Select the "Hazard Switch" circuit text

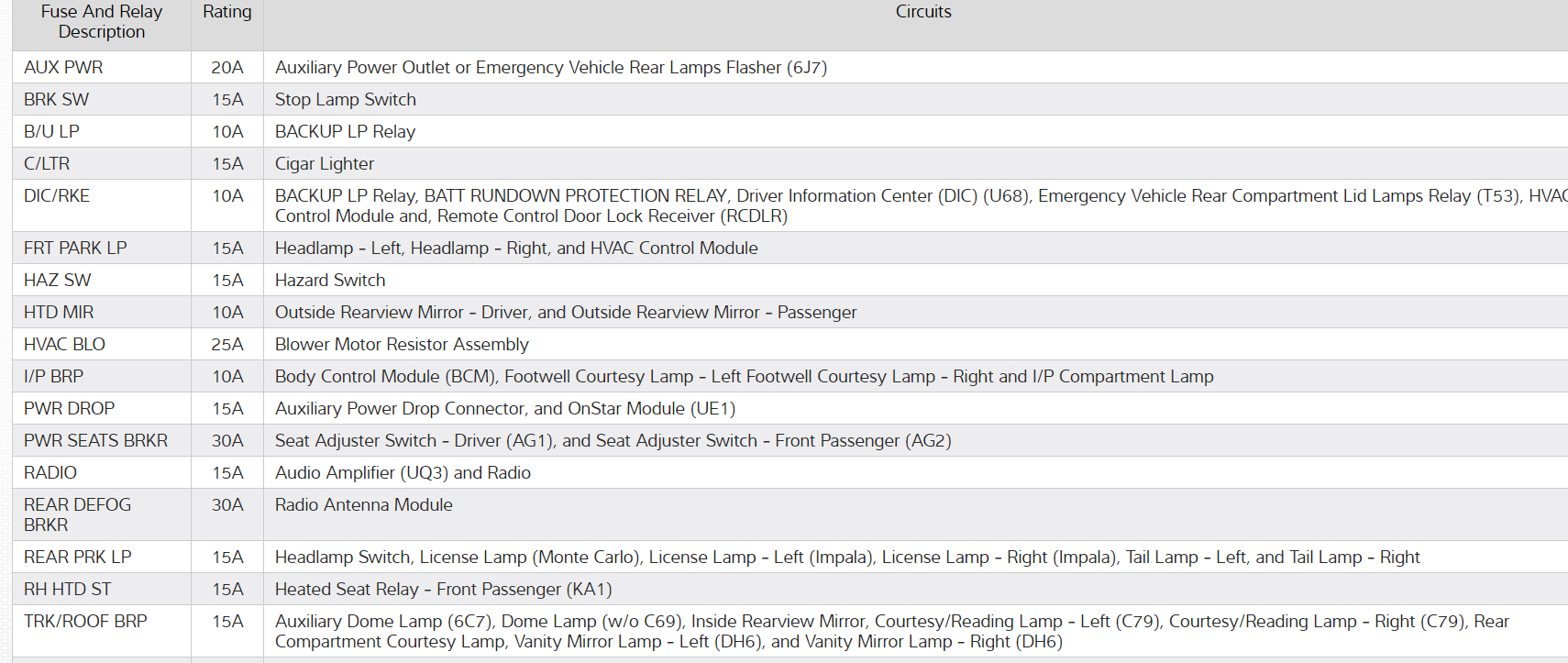[329, 281]
